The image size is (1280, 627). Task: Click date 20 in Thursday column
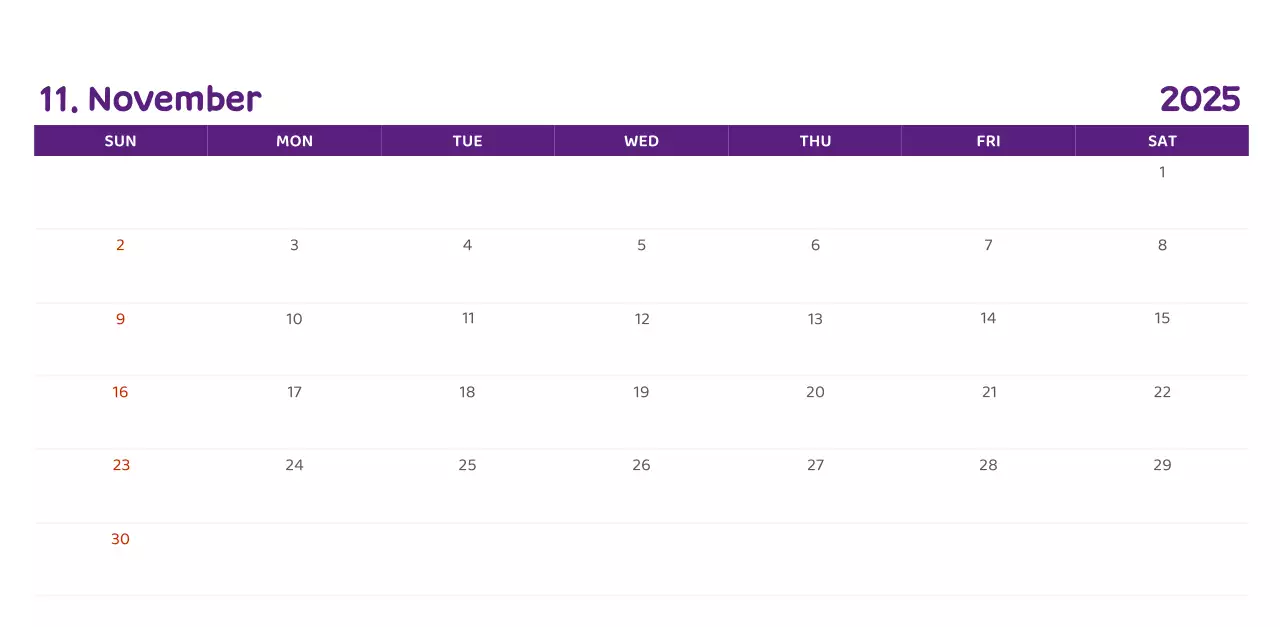[x=815, y=392]
